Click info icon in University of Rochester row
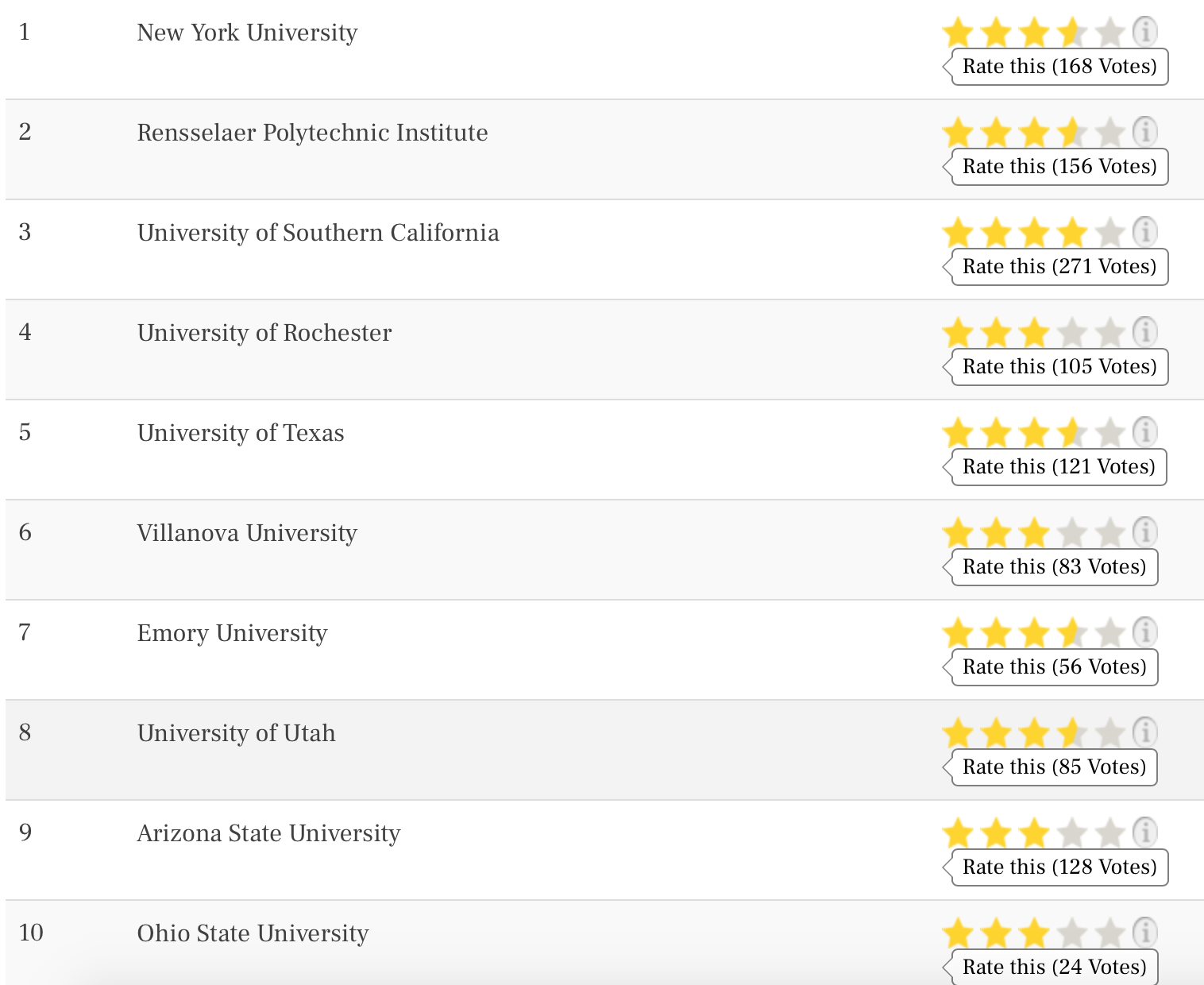The image size is (1204, 985). (x=1144, y=332)
